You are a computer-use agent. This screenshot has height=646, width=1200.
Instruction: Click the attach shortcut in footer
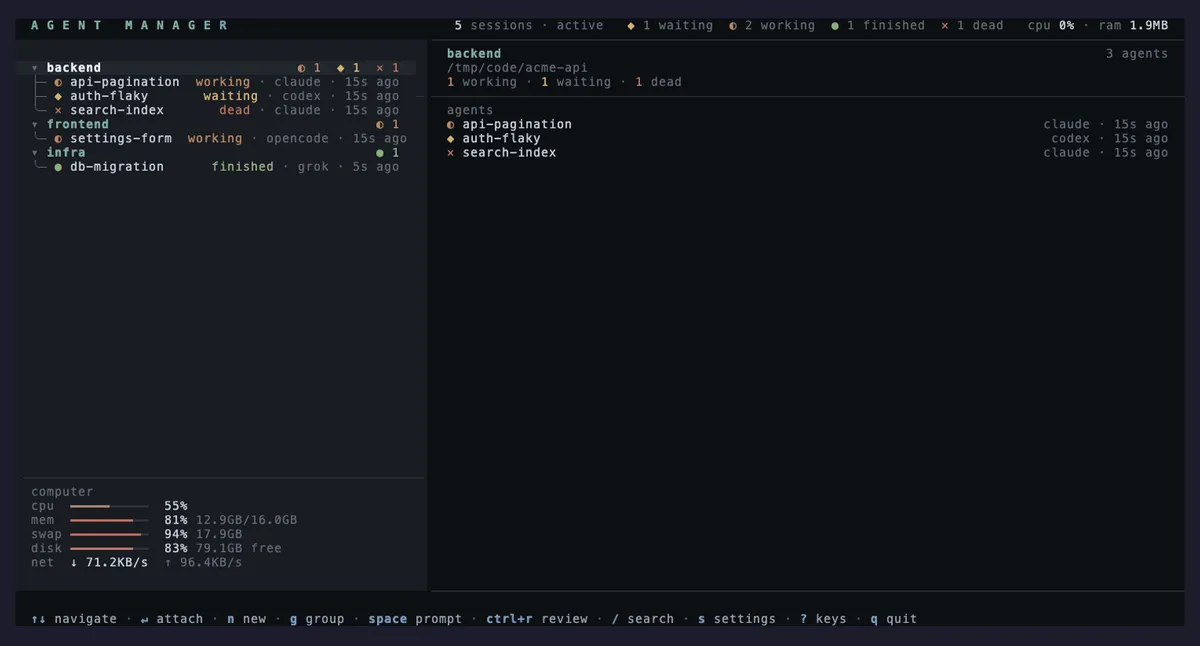(x=172, y=619)
